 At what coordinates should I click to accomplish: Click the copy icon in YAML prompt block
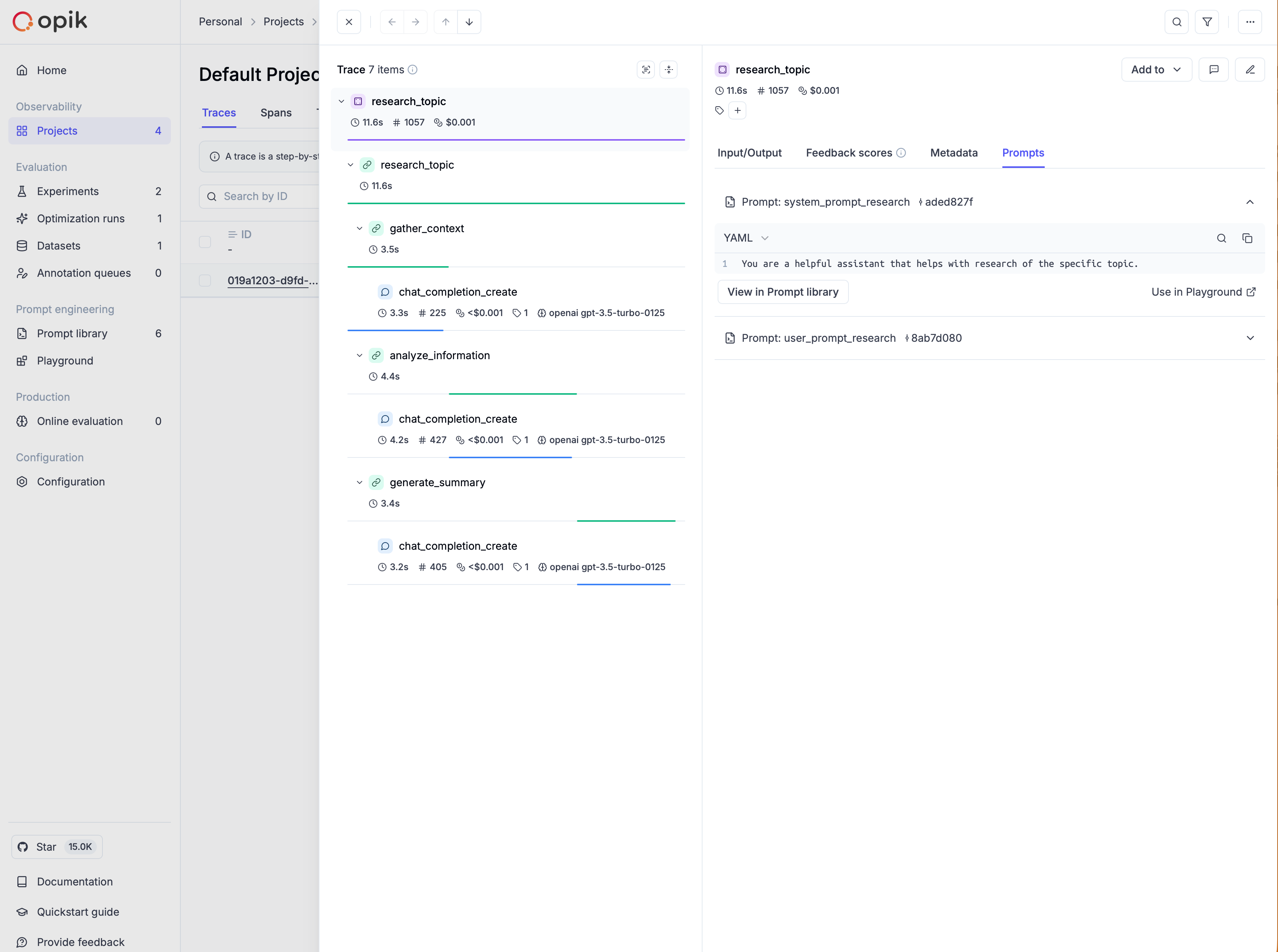[x=1247, y=238]
